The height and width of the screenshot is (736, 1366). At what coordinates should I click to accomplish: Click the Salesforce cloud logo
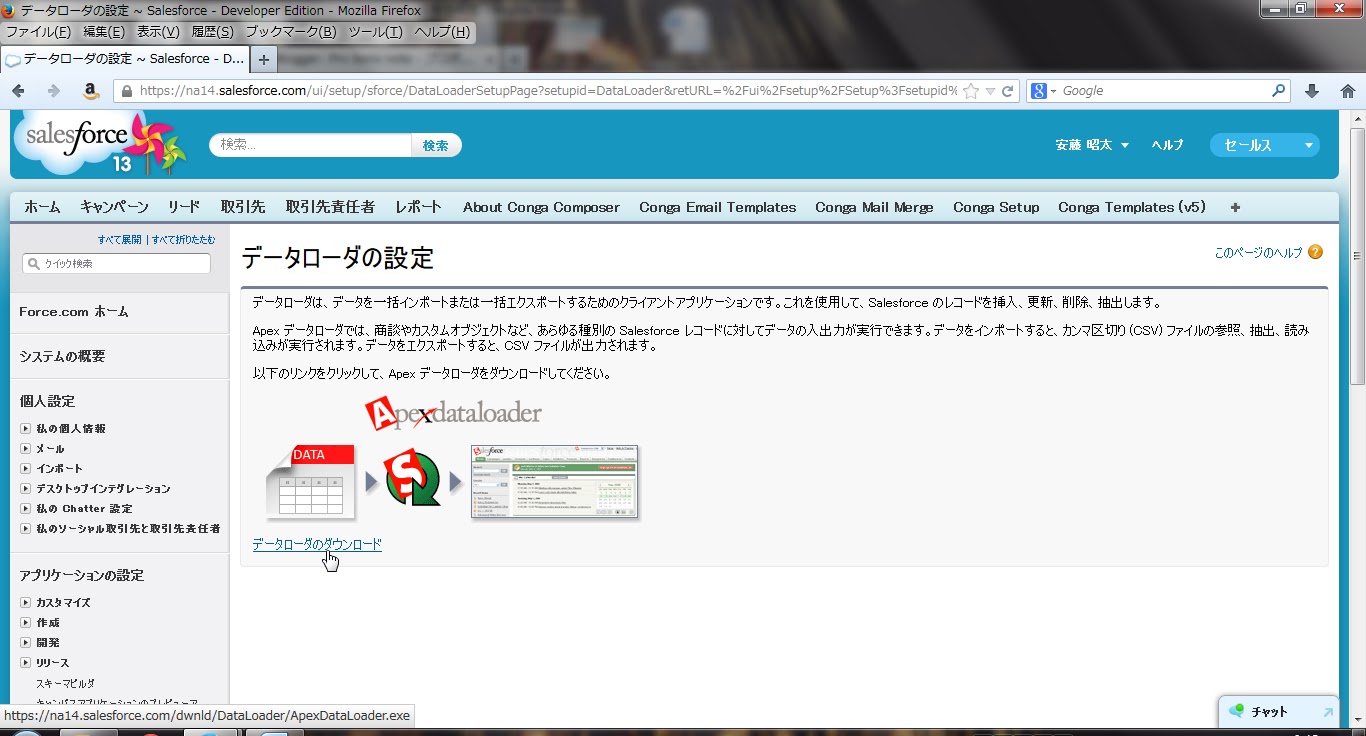coord(100,144)
